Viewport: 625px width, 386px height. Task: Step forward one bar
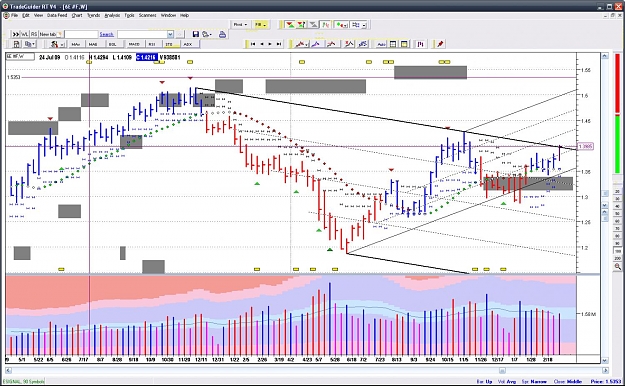point(270,44)
